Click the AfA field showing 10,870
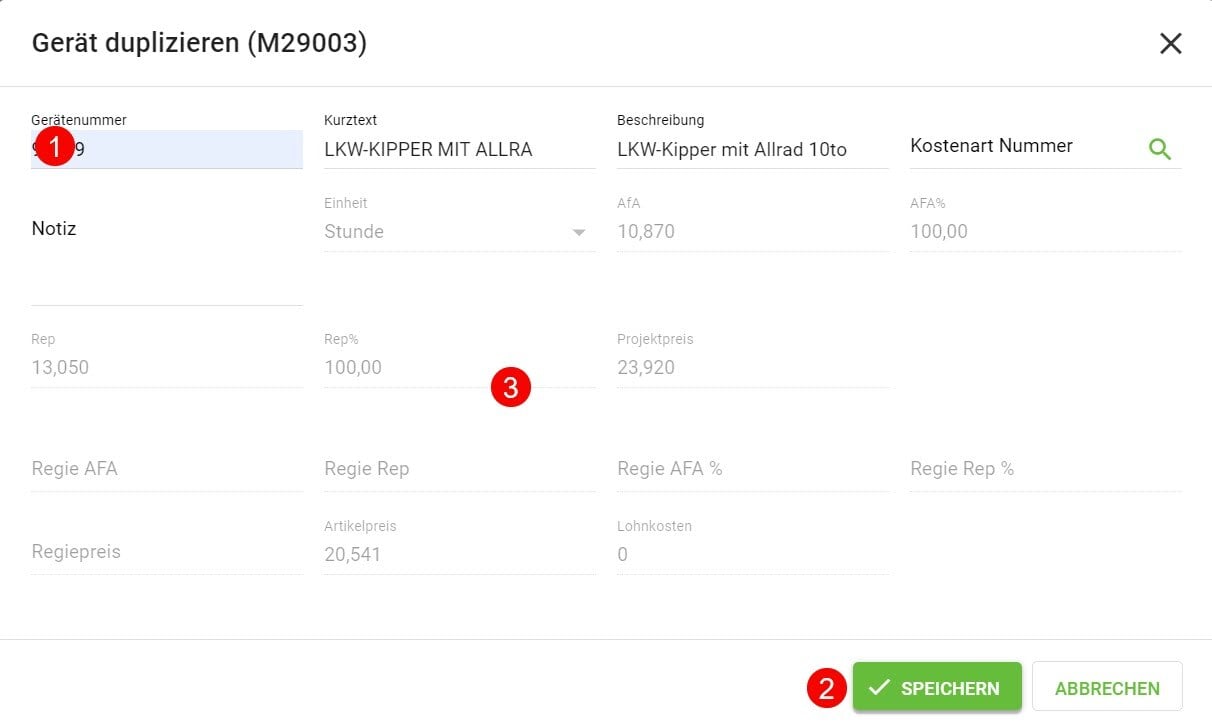Viewport: 1212px width, 728px height. click(751, 232)
